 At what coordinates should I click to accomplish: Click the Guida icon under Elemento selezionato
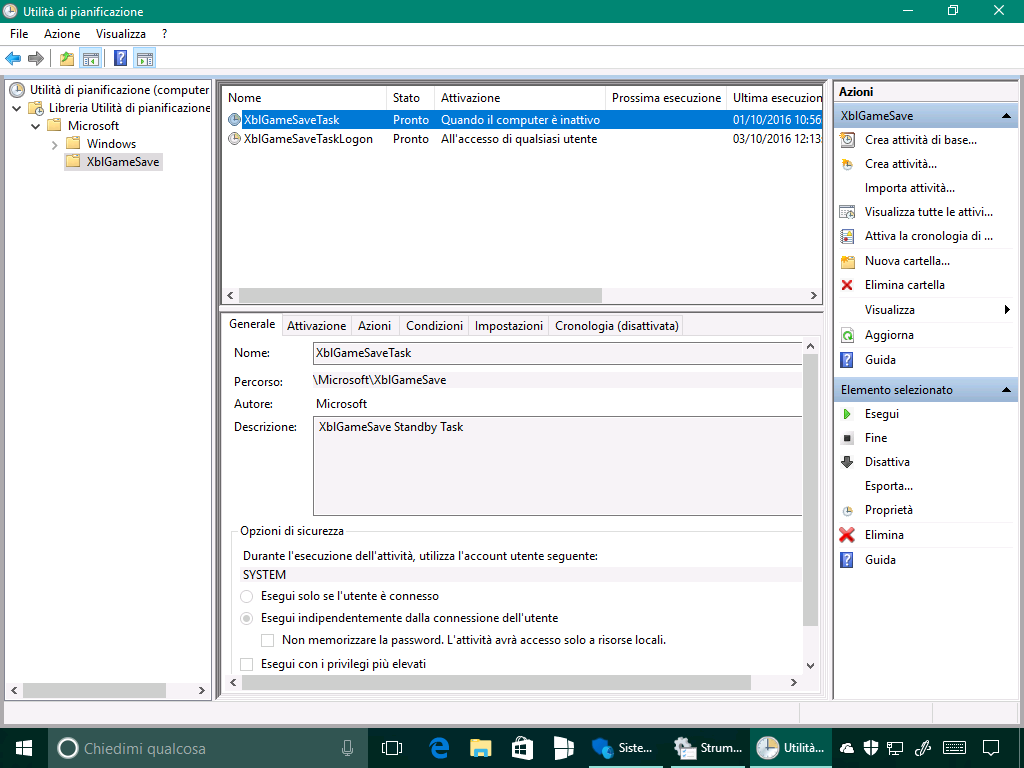point(847,560)
